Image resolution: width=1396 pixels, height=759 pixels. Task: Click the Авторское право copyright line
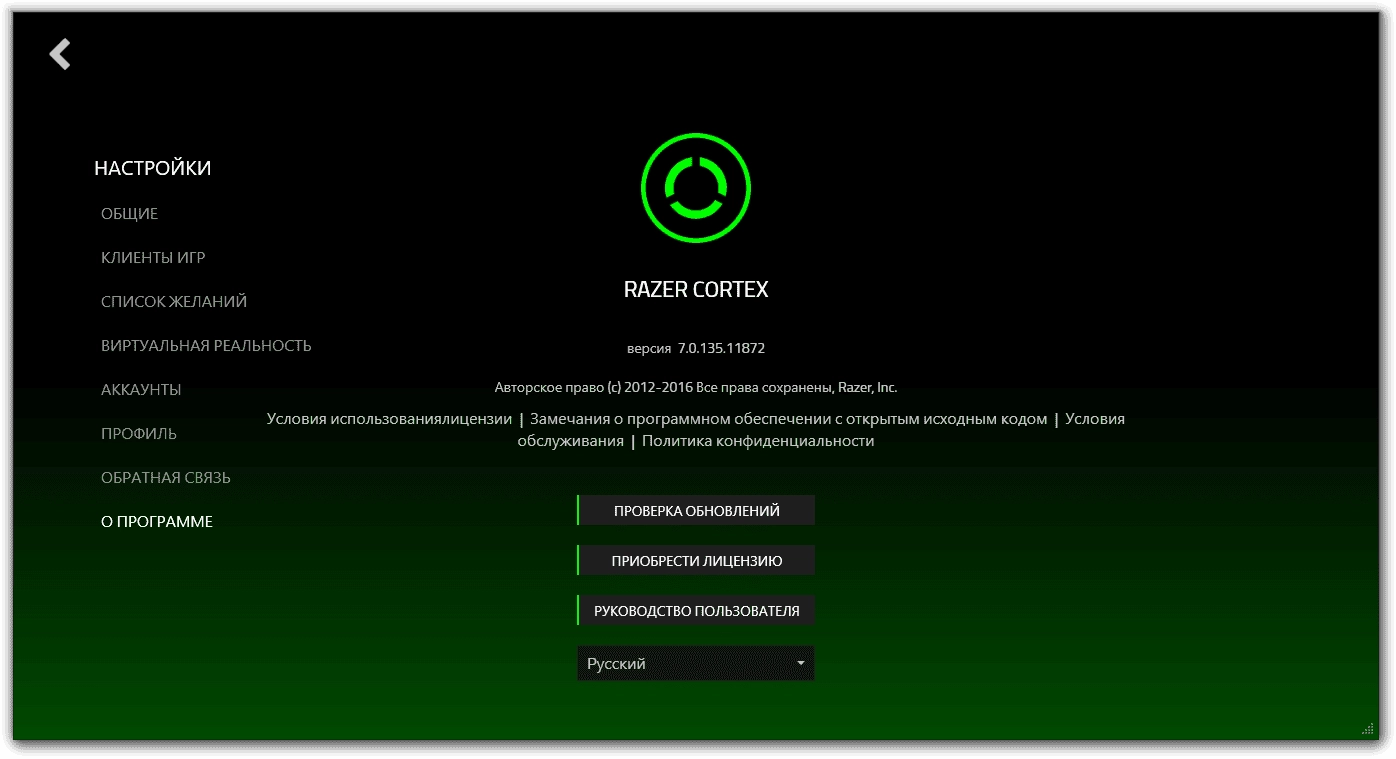(x=696, y=387)
